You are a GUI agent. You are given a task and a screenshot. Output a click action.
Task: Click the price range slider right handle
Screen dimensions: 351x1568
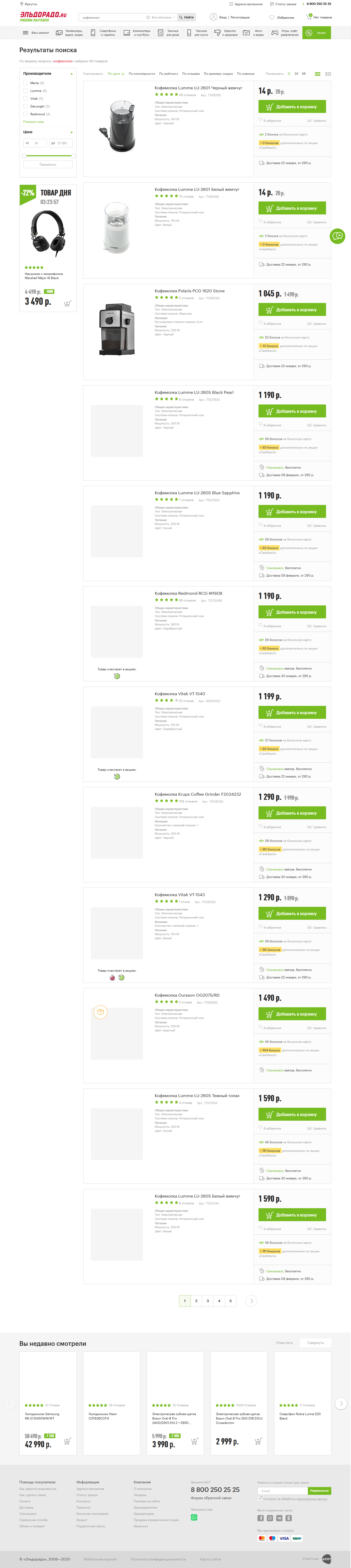pyautogui.click(x=72, y=156)
